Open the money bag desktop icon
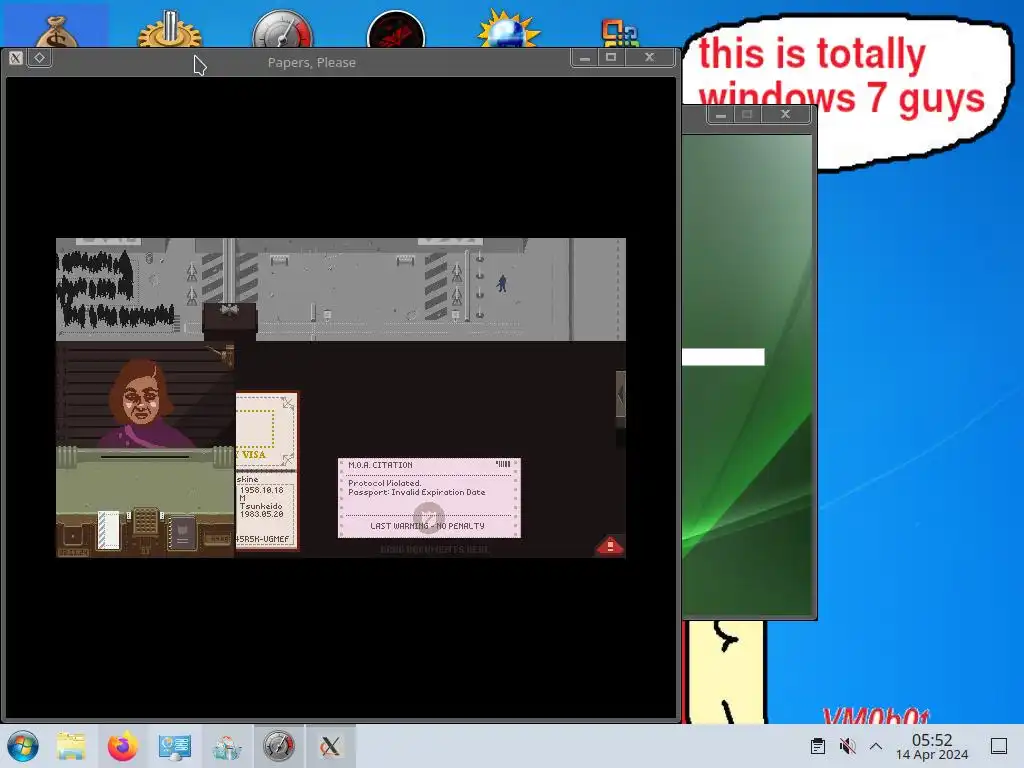This screenshot has height=768, width=1024. point(56,31)
